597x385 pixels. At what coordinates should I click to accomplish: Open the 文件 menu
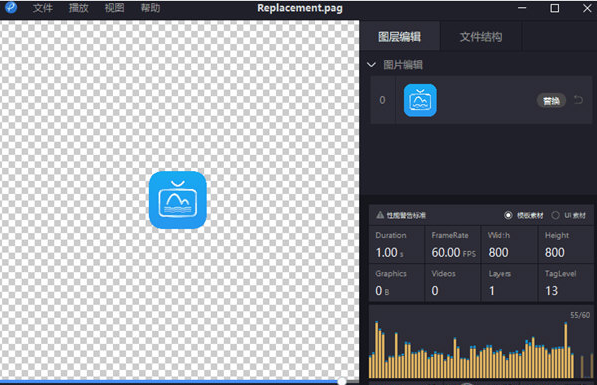point(43,8)
